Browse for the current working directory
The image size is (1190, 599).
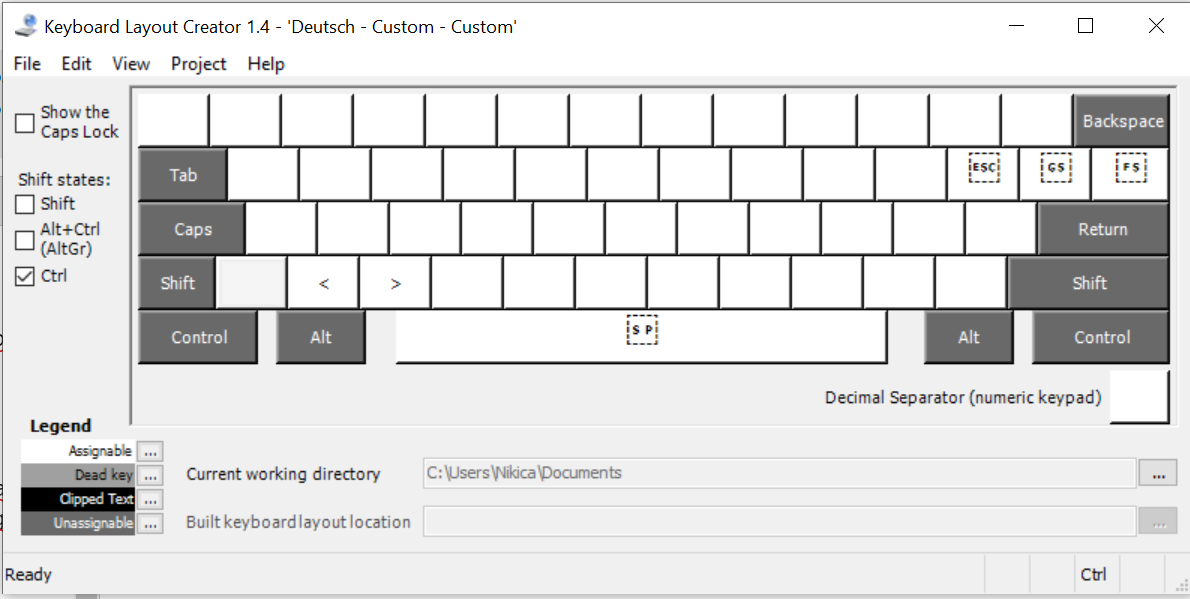coord(1157,474)
